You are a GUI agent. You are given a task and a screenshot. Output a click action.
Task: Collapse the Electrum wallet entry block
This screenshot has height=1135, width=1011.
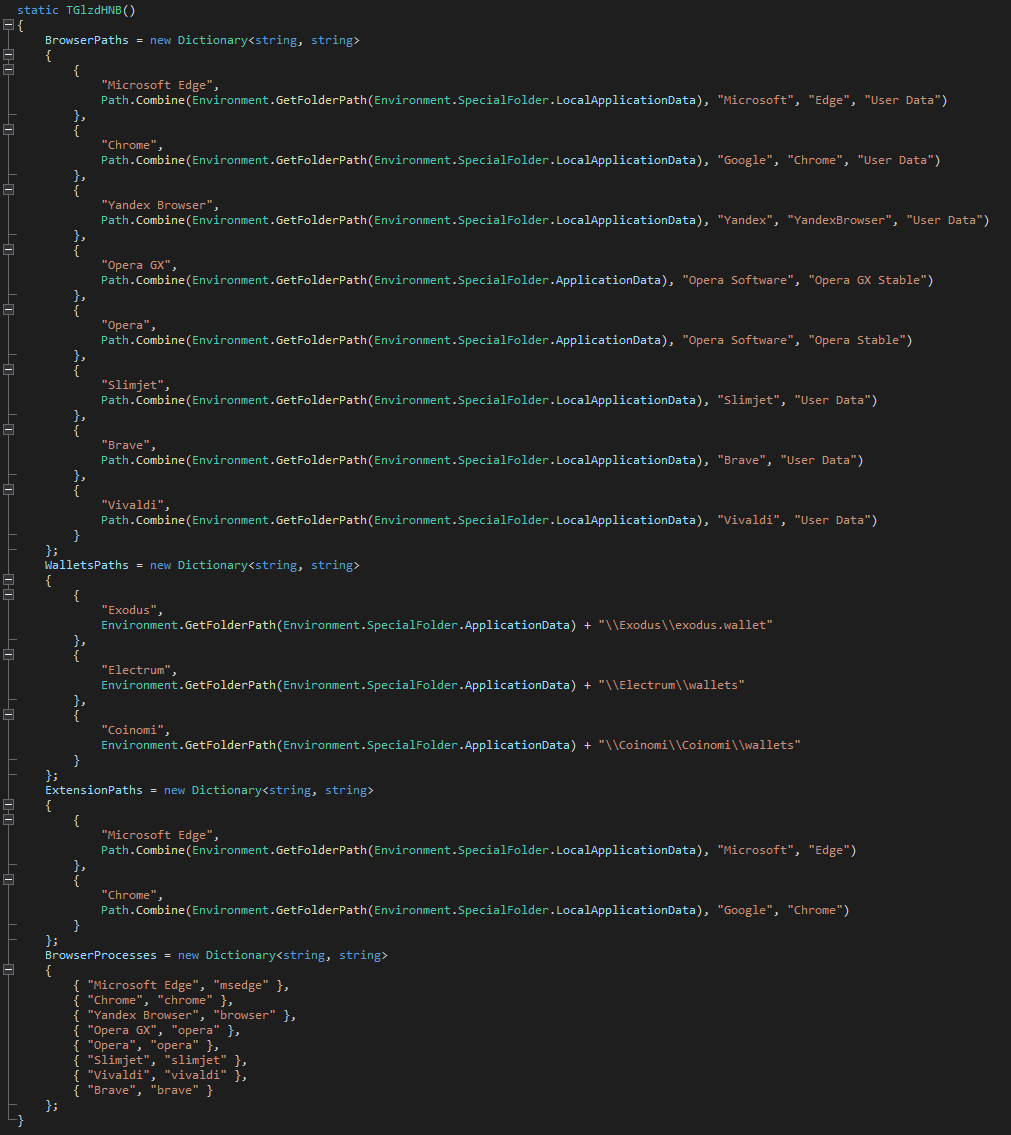[8, 655]
